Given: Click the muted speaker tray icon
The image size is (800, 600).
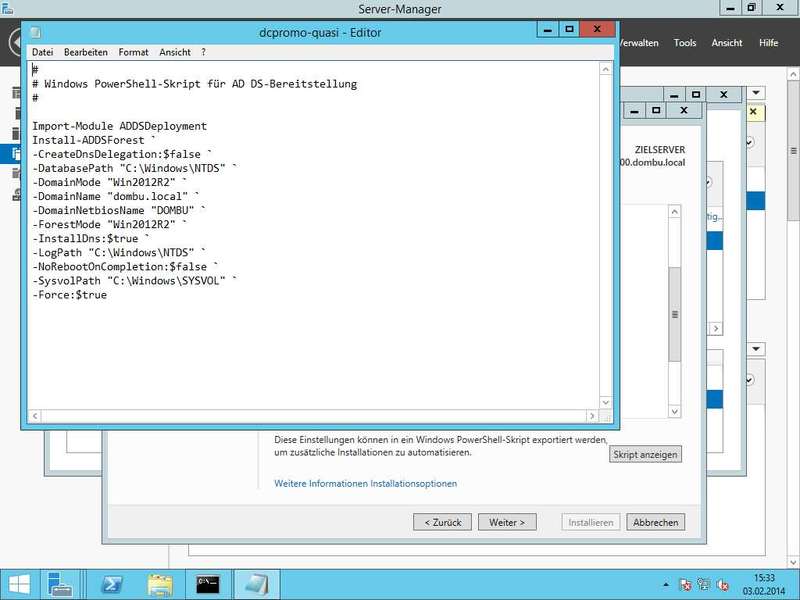Looking at the screenshot, I should pyautogui.click(x=722, y=585).
